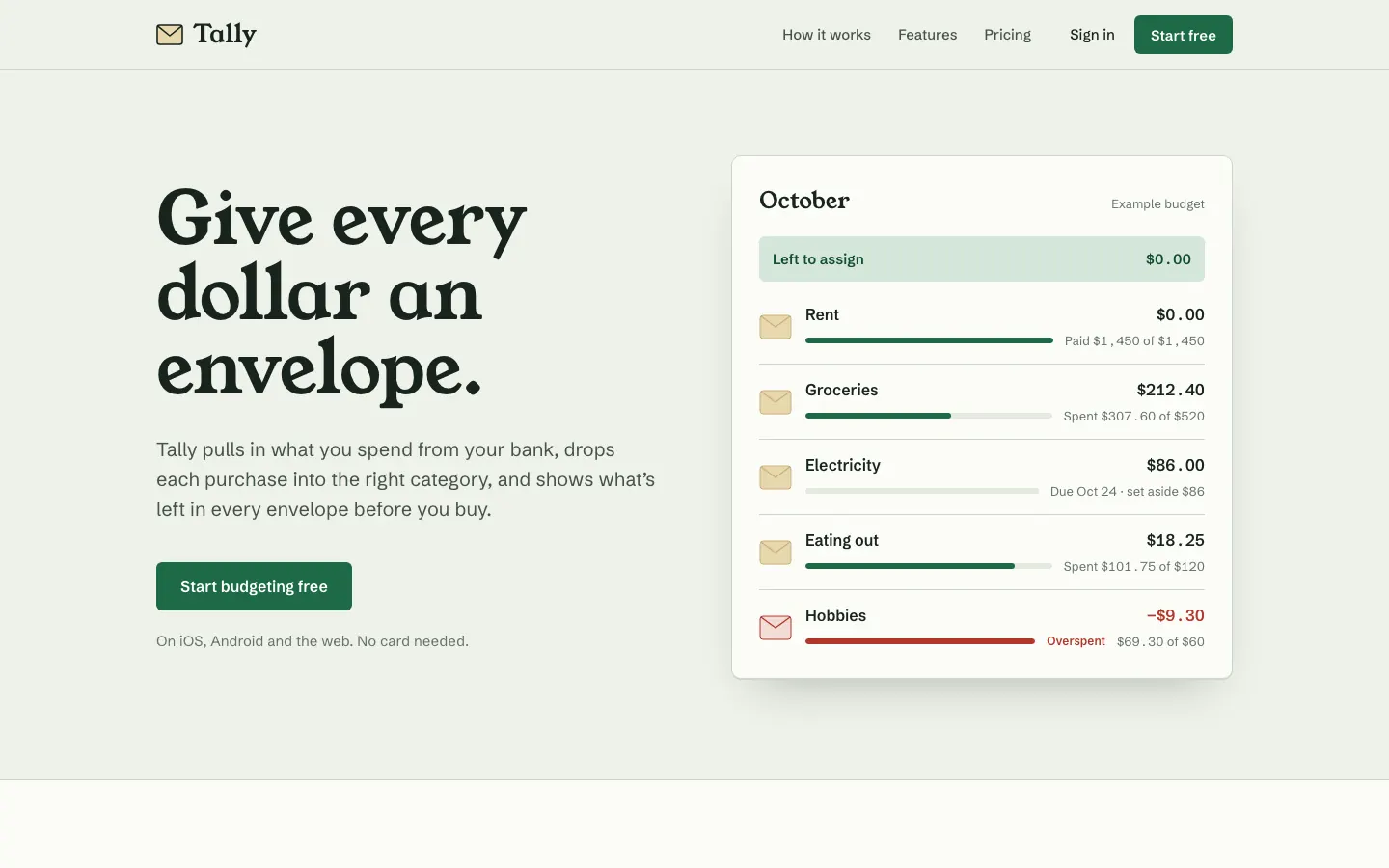
Task: Go to Features in the navigation
Action: [928, 35]
